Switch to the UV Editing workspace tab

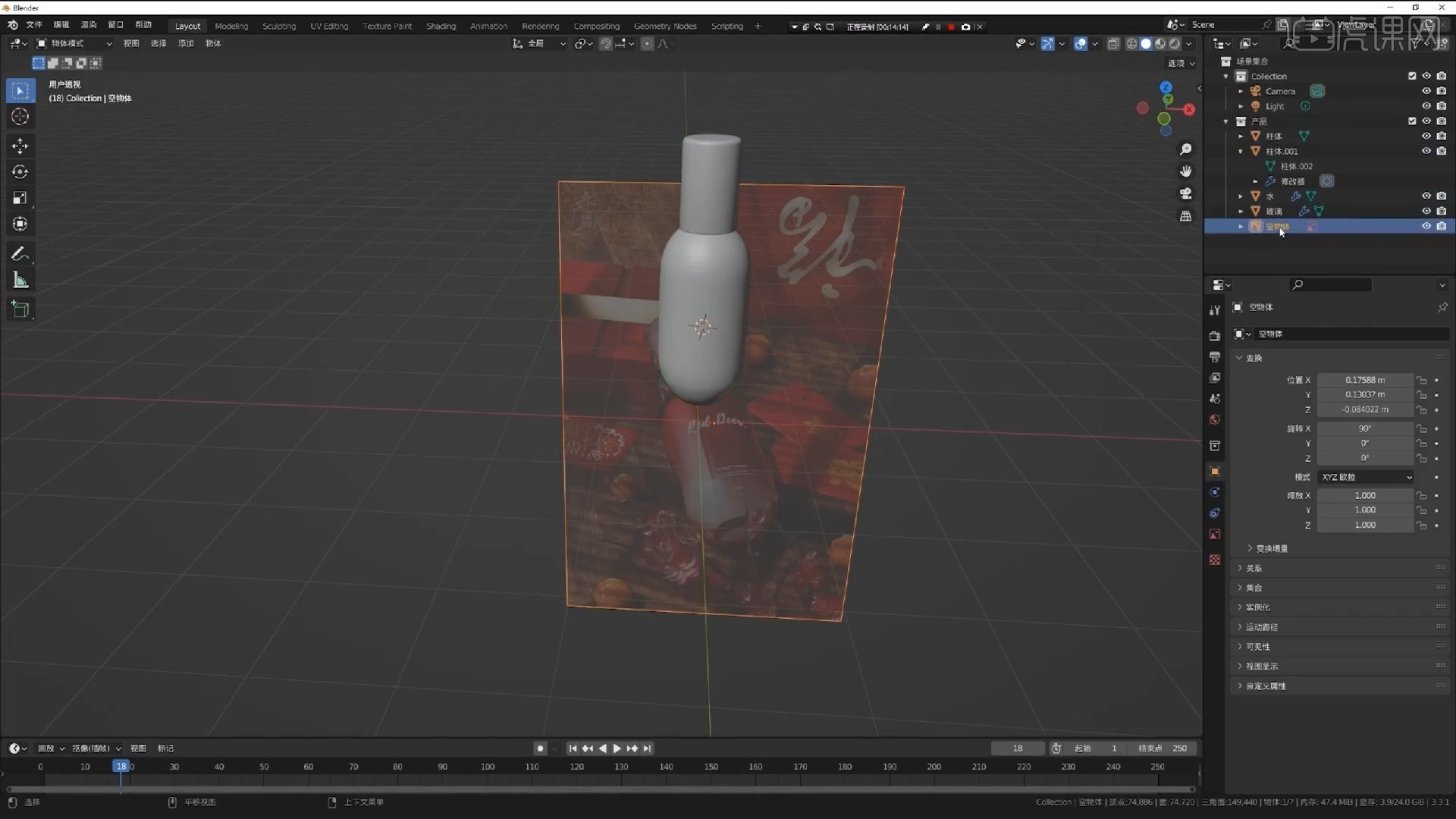pos(329,26)
